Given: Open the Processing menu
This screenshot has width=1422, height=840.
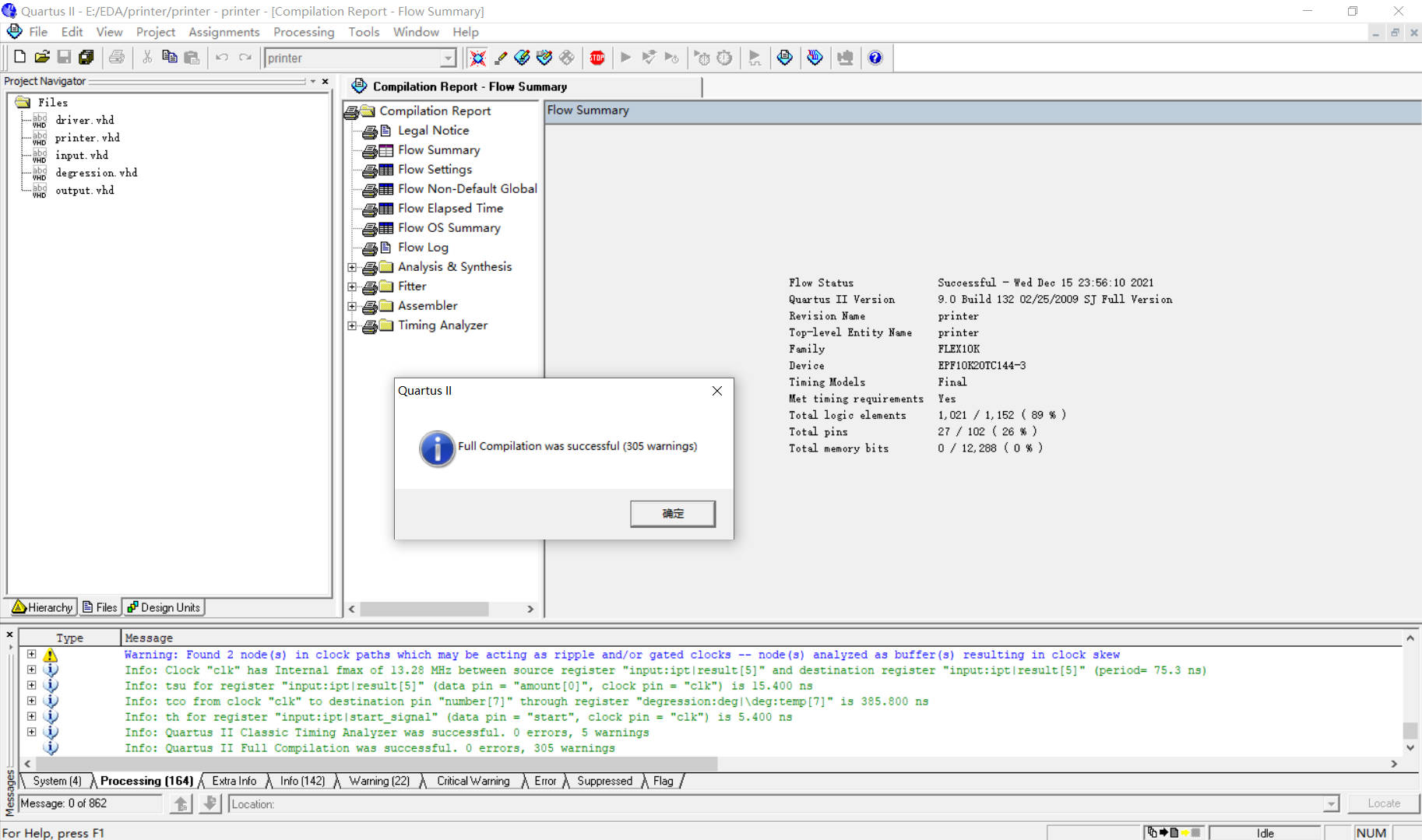Looking at the screenshot, I should click(304, 32).
